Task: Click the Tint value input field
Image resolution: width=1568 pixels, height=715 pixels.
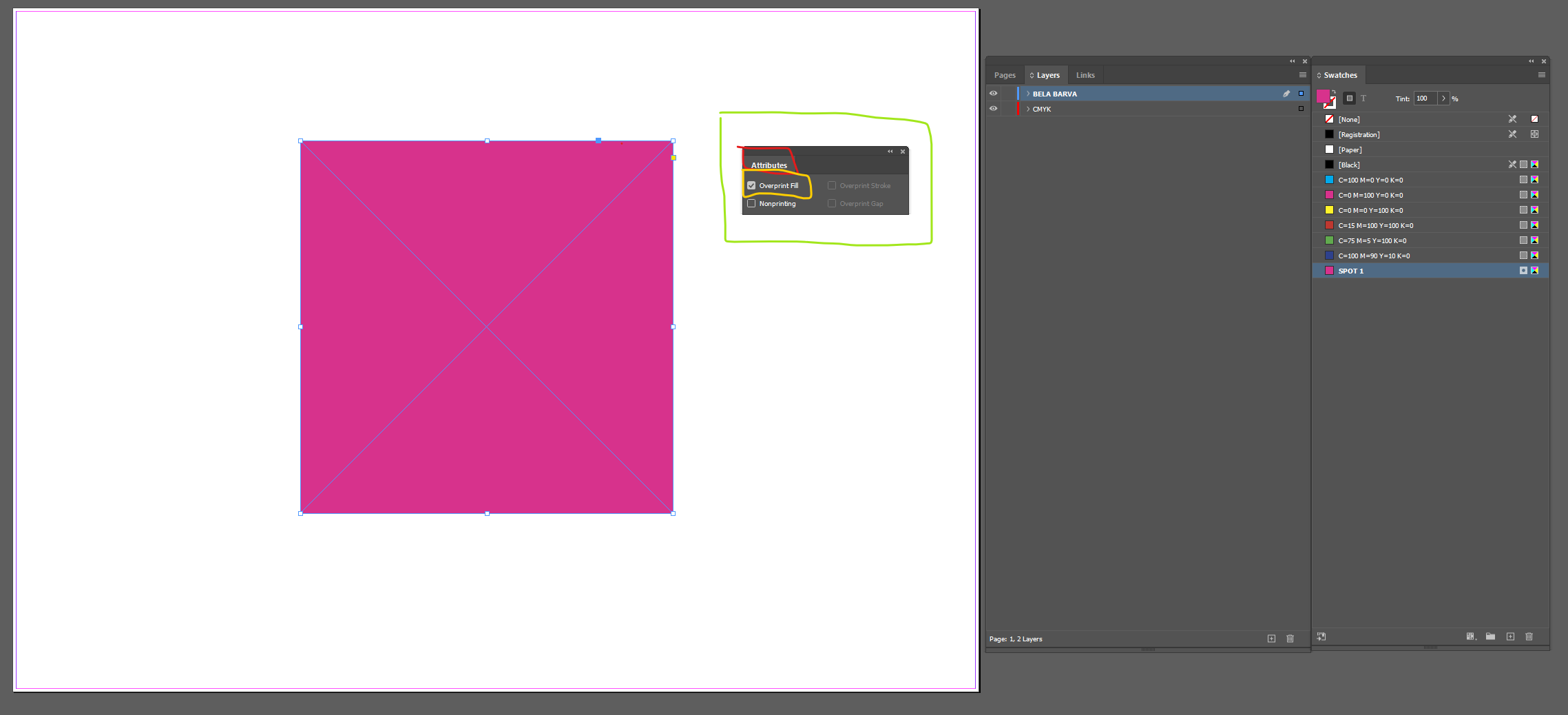Action: coord(1425,99)
